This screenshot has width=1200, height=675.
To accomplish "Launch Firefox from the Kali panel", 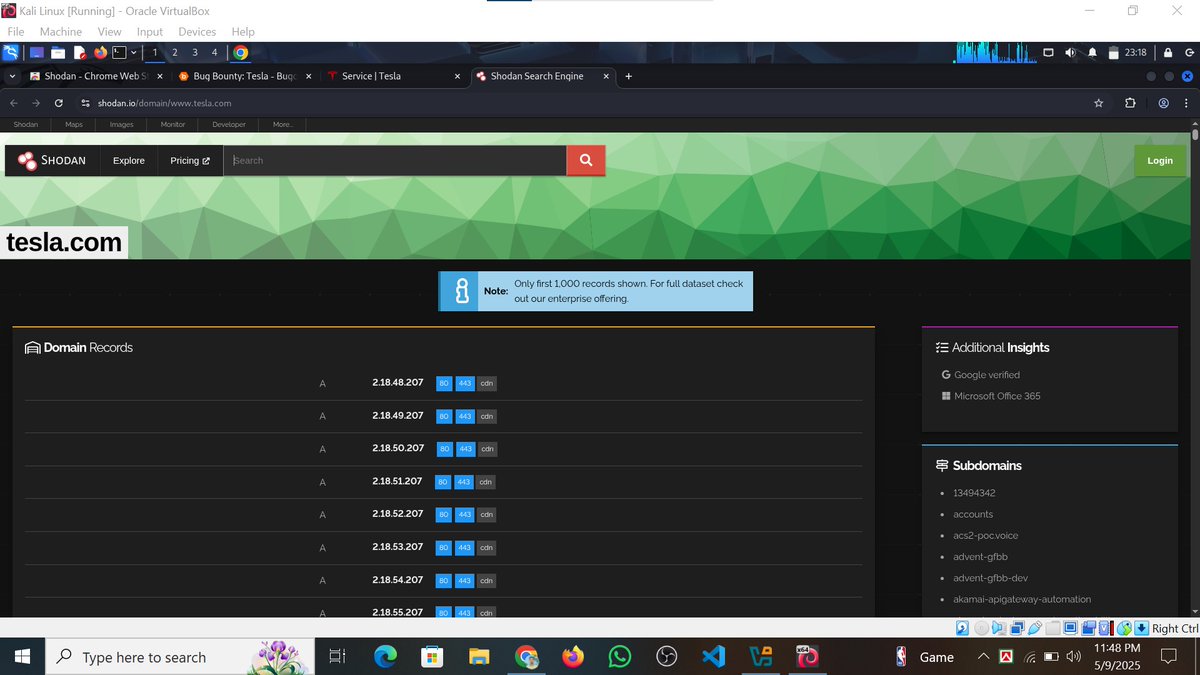I will [100, 52].
